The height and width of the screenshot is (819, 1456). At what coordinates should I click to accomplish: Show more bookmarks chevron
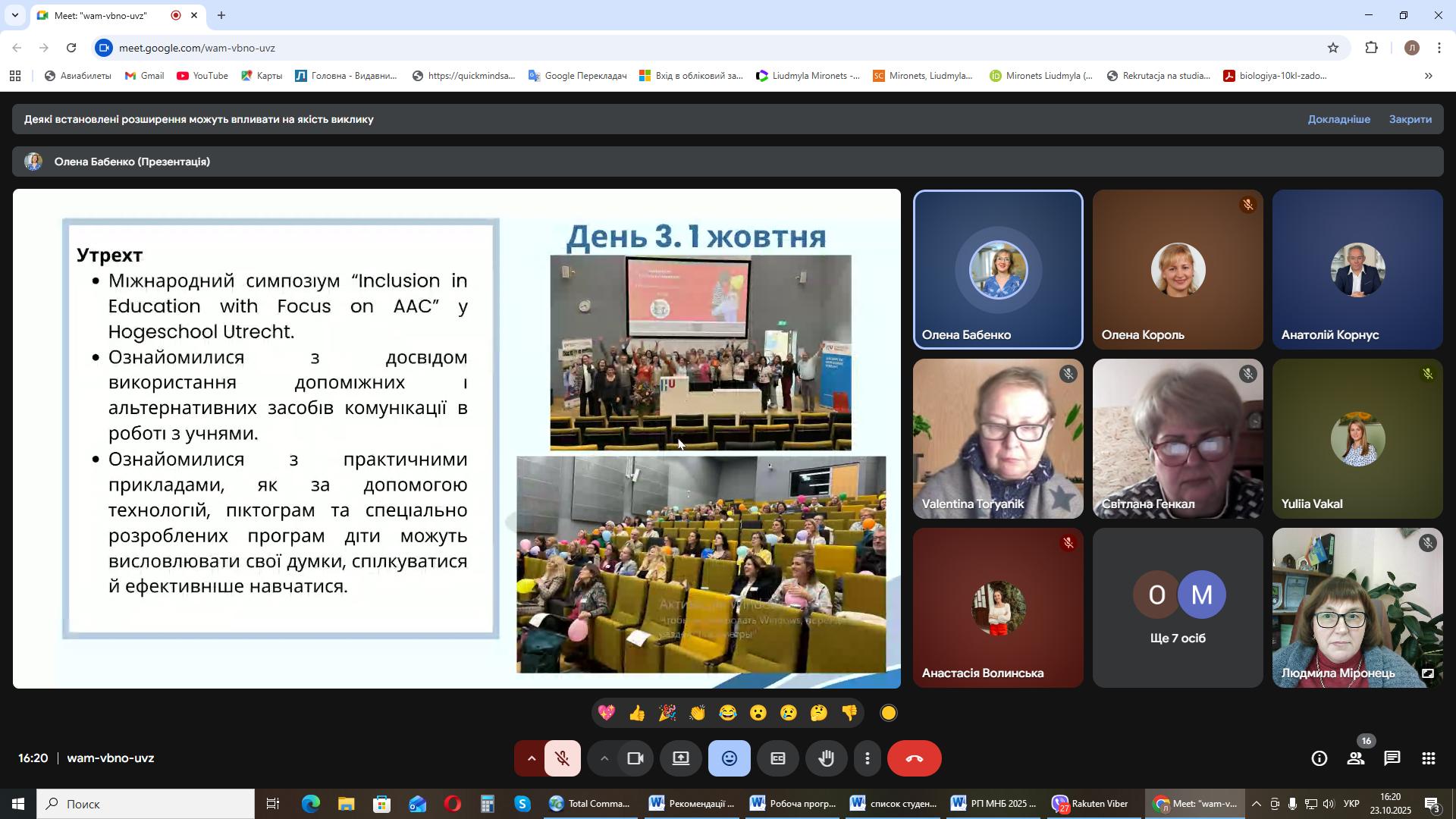click(1428, 76)
